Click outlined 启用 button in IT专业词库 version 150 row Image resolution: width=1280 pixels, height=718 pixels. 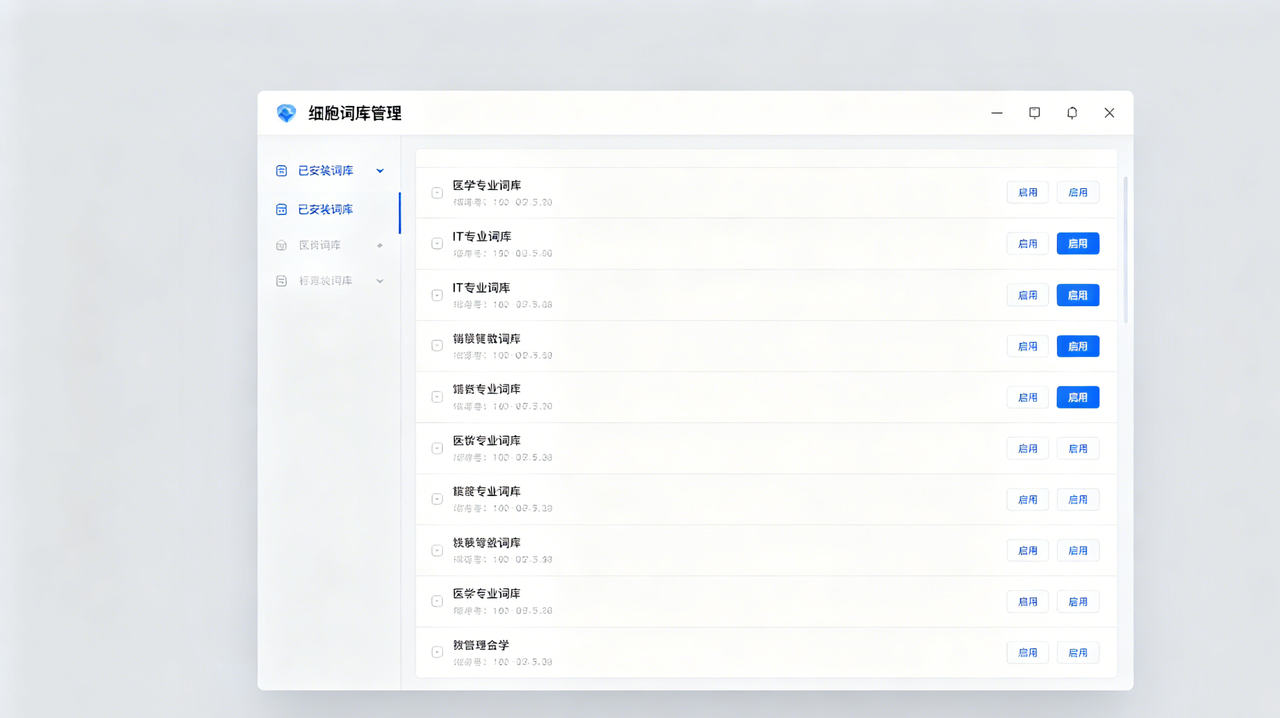1028,243
